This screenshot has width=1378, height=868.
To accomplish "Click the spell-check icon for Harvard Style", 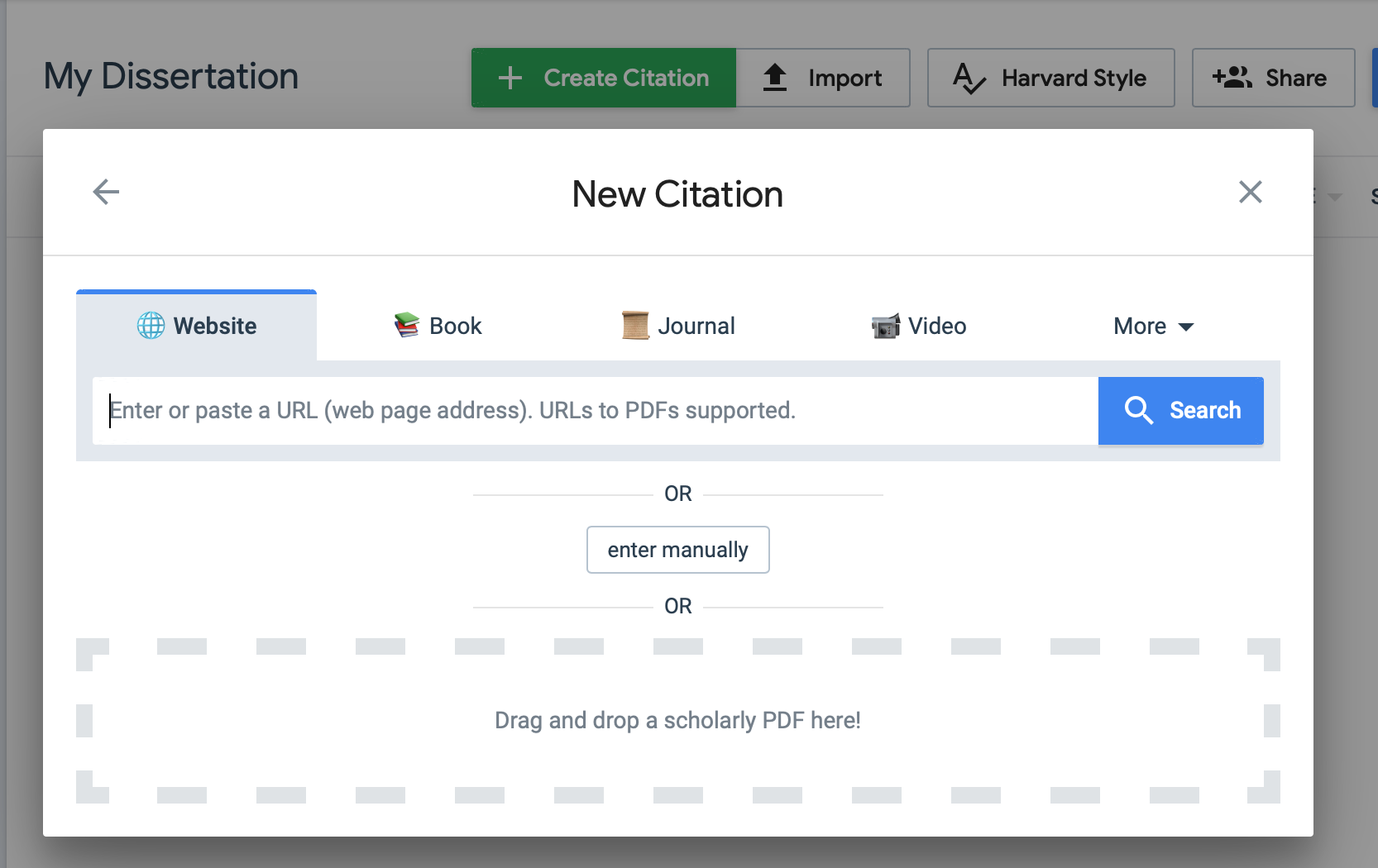I will click(x=969, y=79).
